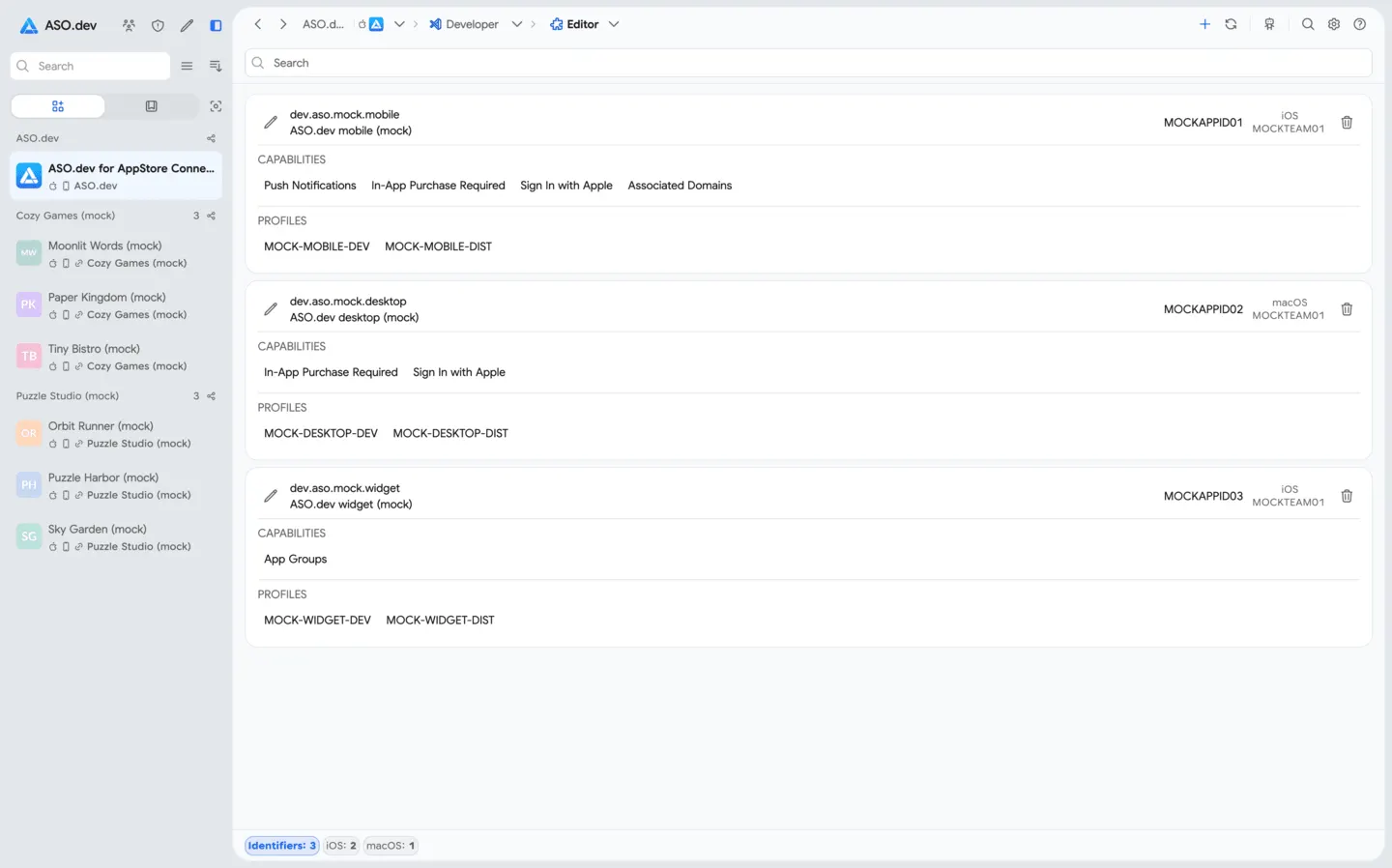This screenshot has width=1392, height=868.
Task: Open the sidebar list menu (three lines) icon
Action: click(187, 66)
